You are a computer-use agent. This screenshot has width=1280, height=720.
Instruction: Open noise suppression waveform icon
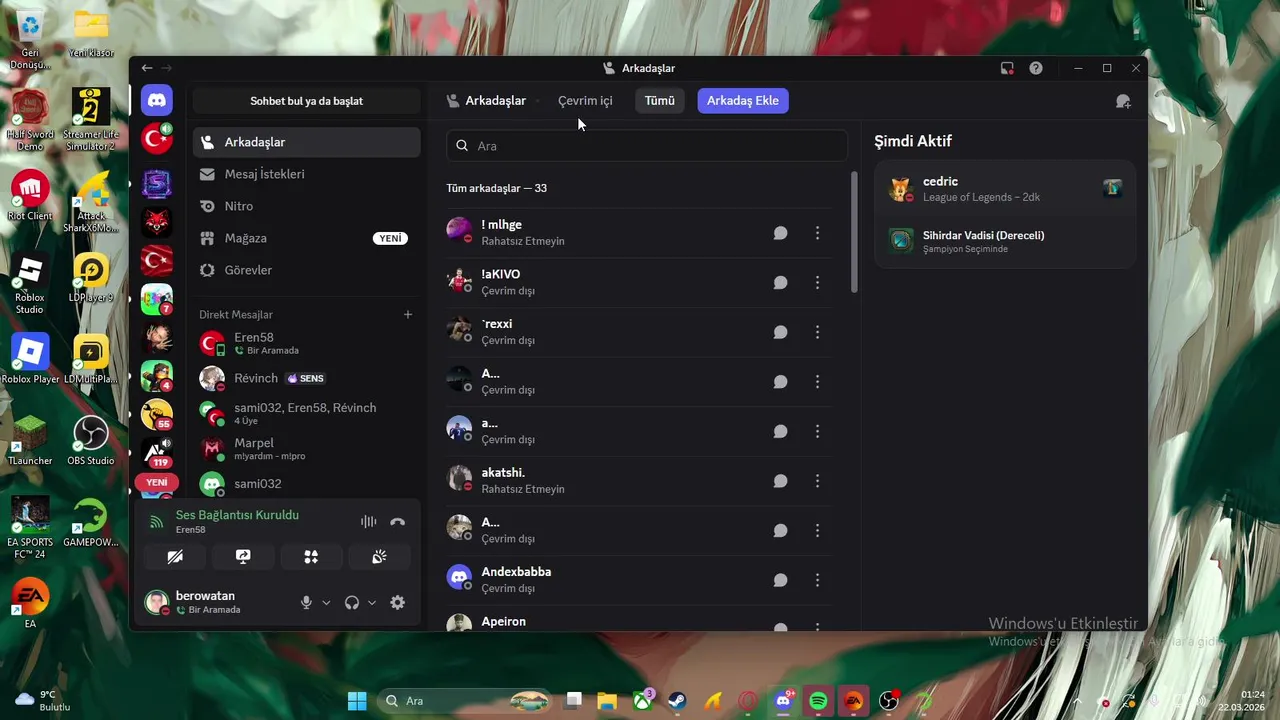(369, 522)
